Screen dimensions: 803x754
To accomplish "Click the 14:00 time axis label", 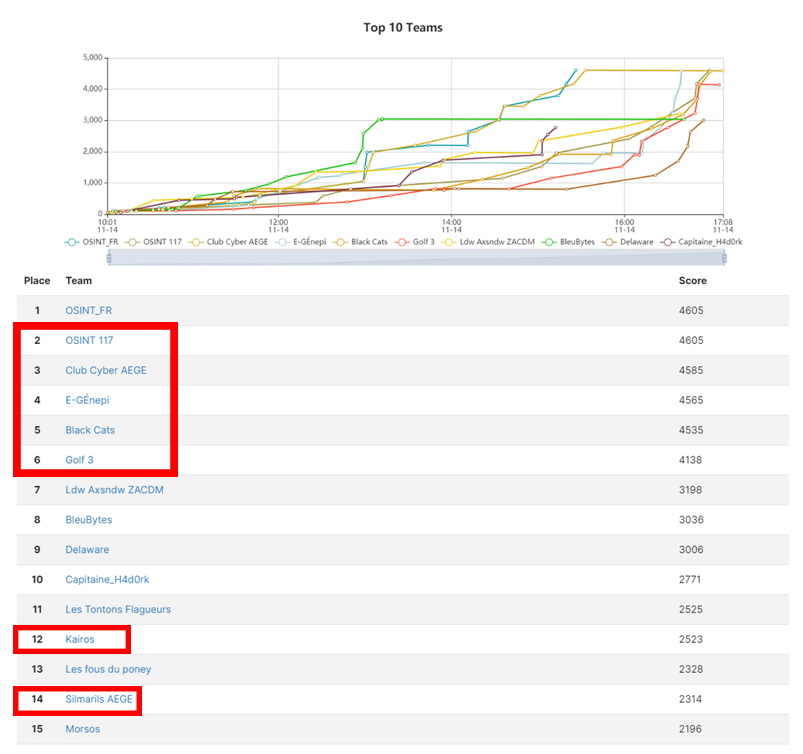I will point(451,226).
